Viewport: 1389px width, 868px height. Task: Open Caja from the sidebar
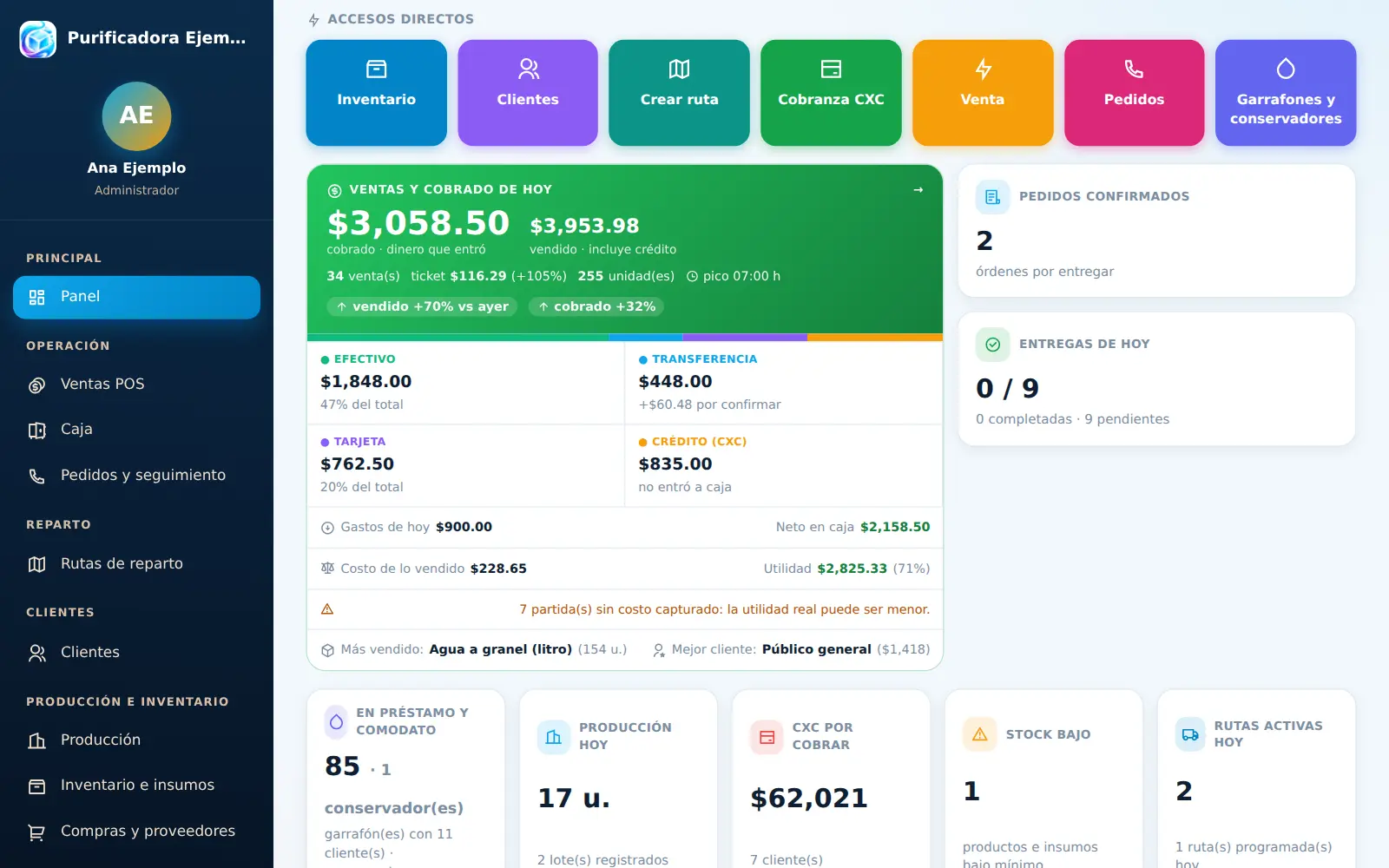coord(136,430)
